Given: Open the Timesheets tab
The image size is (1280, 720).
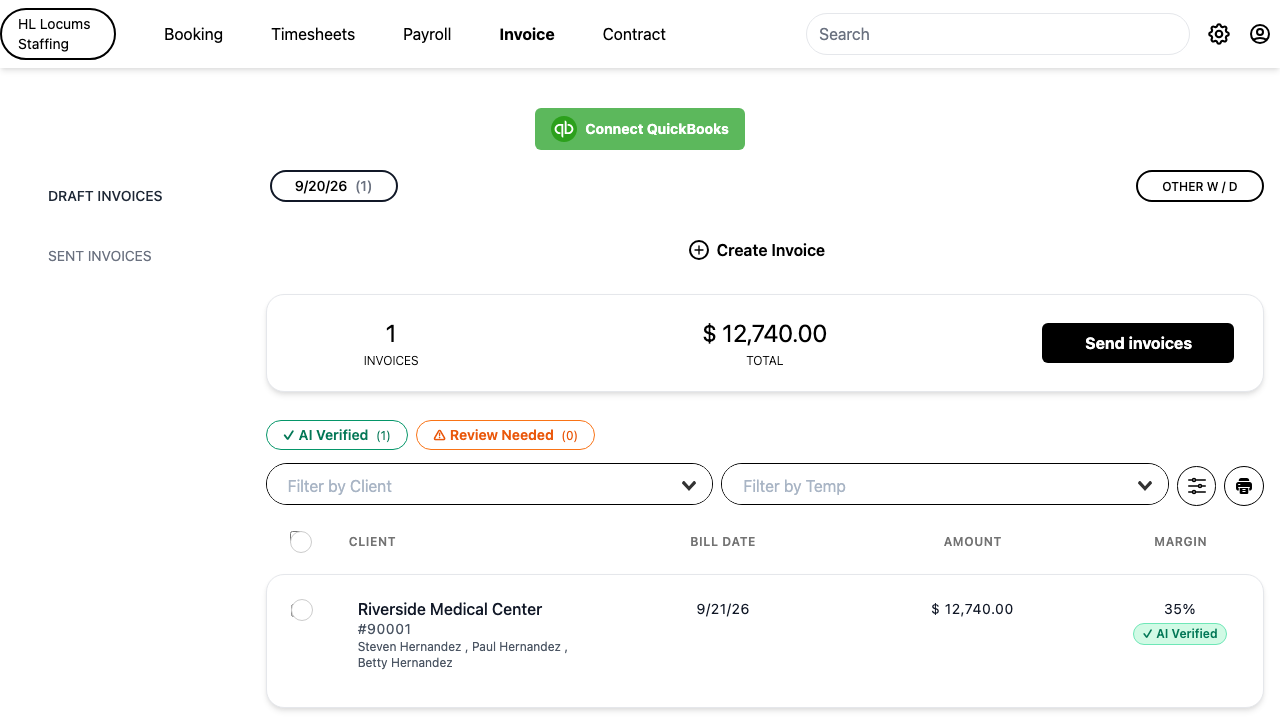Looking at the screenshot, I should [x=313, y=34].
